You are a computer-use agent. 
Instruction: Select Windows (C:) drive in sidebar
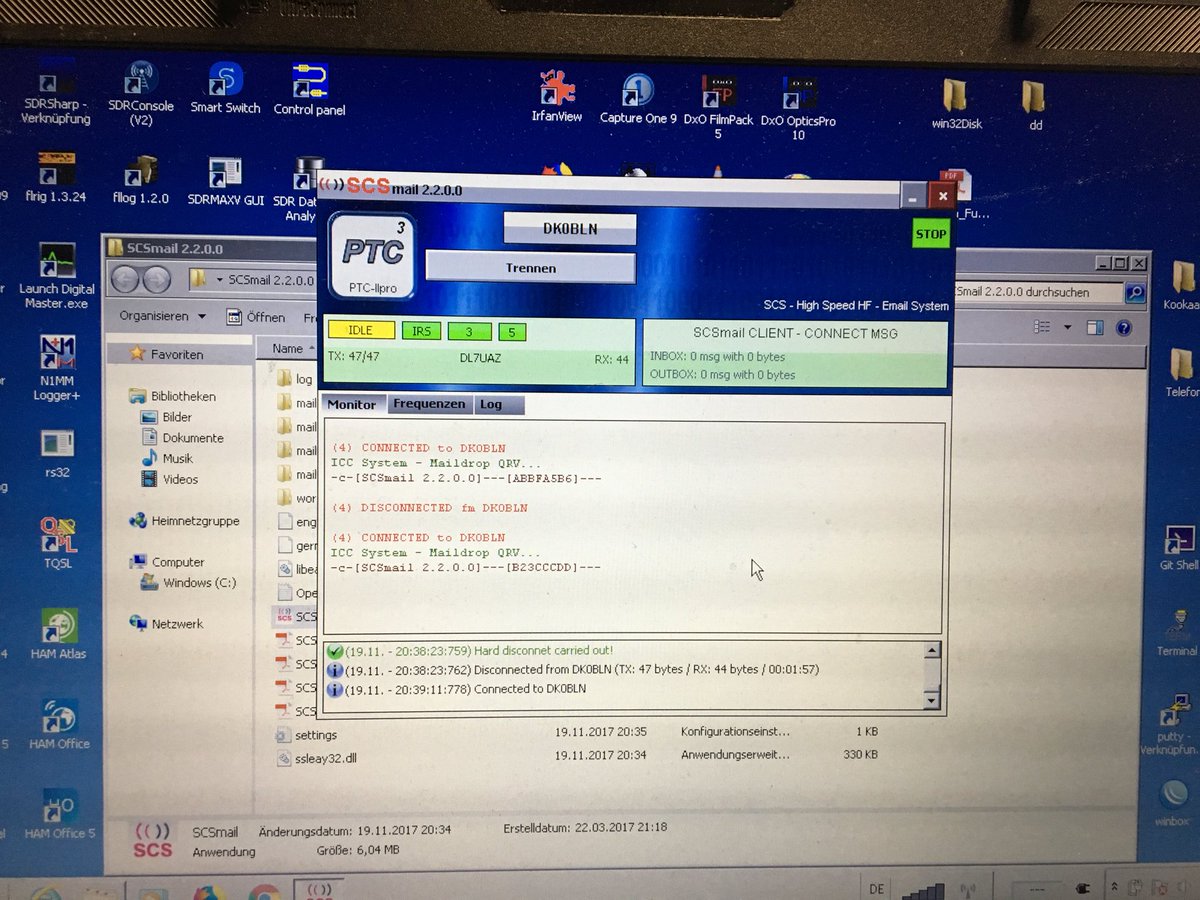pyautogui.click(x=189, y=583)
